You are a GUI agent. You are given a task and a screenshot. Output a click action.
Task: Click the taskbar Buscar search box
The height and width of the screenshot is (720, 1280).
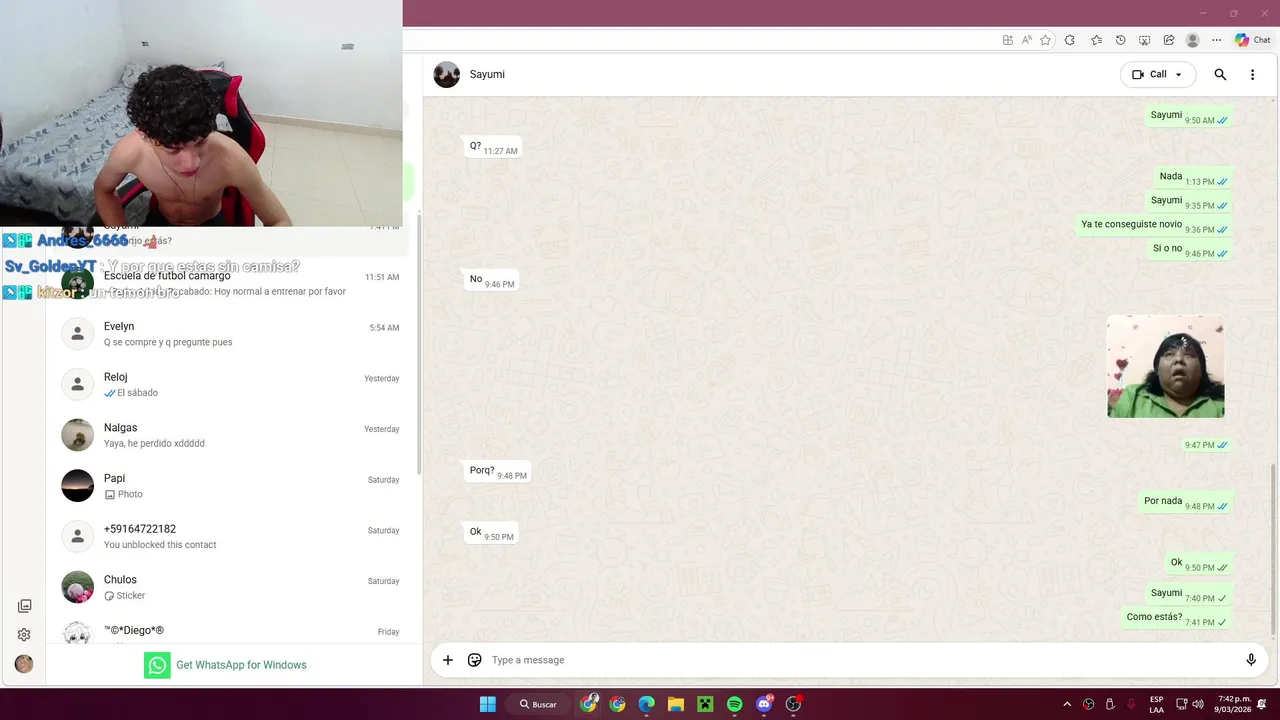[x=539, y=704]
